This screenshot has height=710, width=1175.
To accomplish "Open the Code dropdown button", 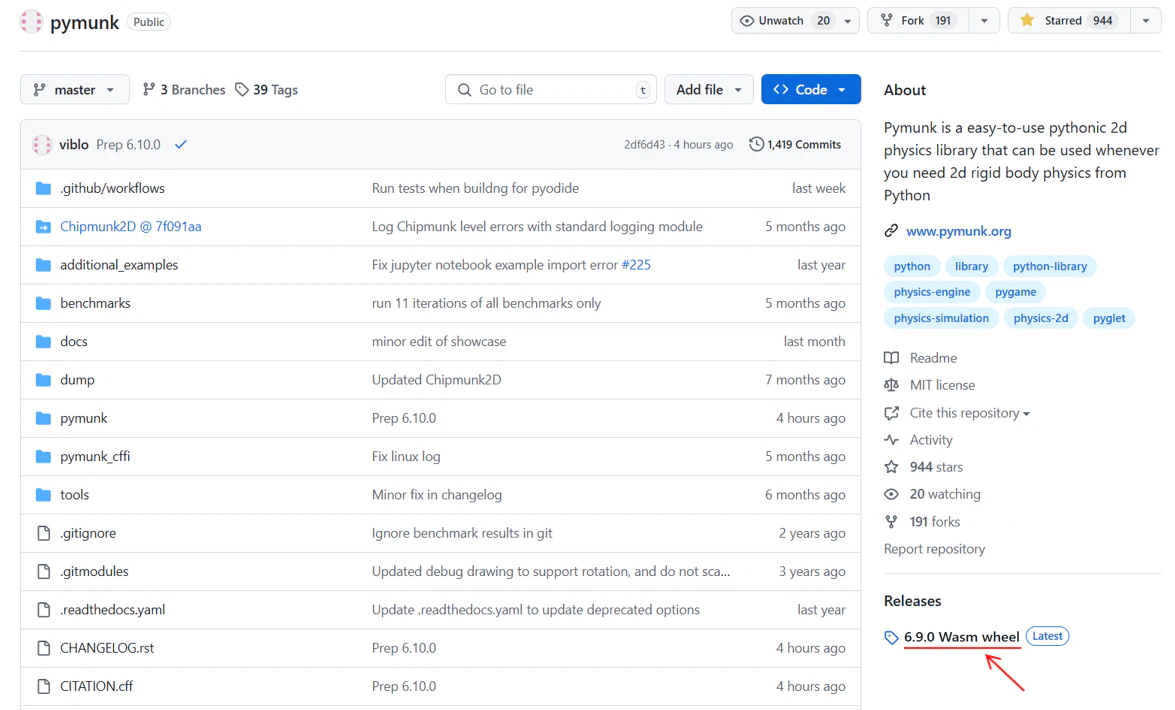I will pyautogui.click(x=811, y=89).
